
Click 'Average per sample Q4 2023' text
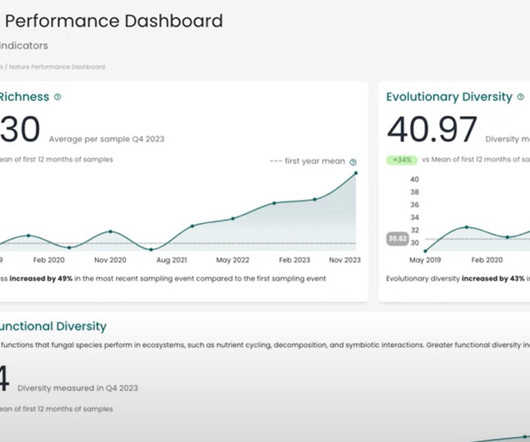107,139
